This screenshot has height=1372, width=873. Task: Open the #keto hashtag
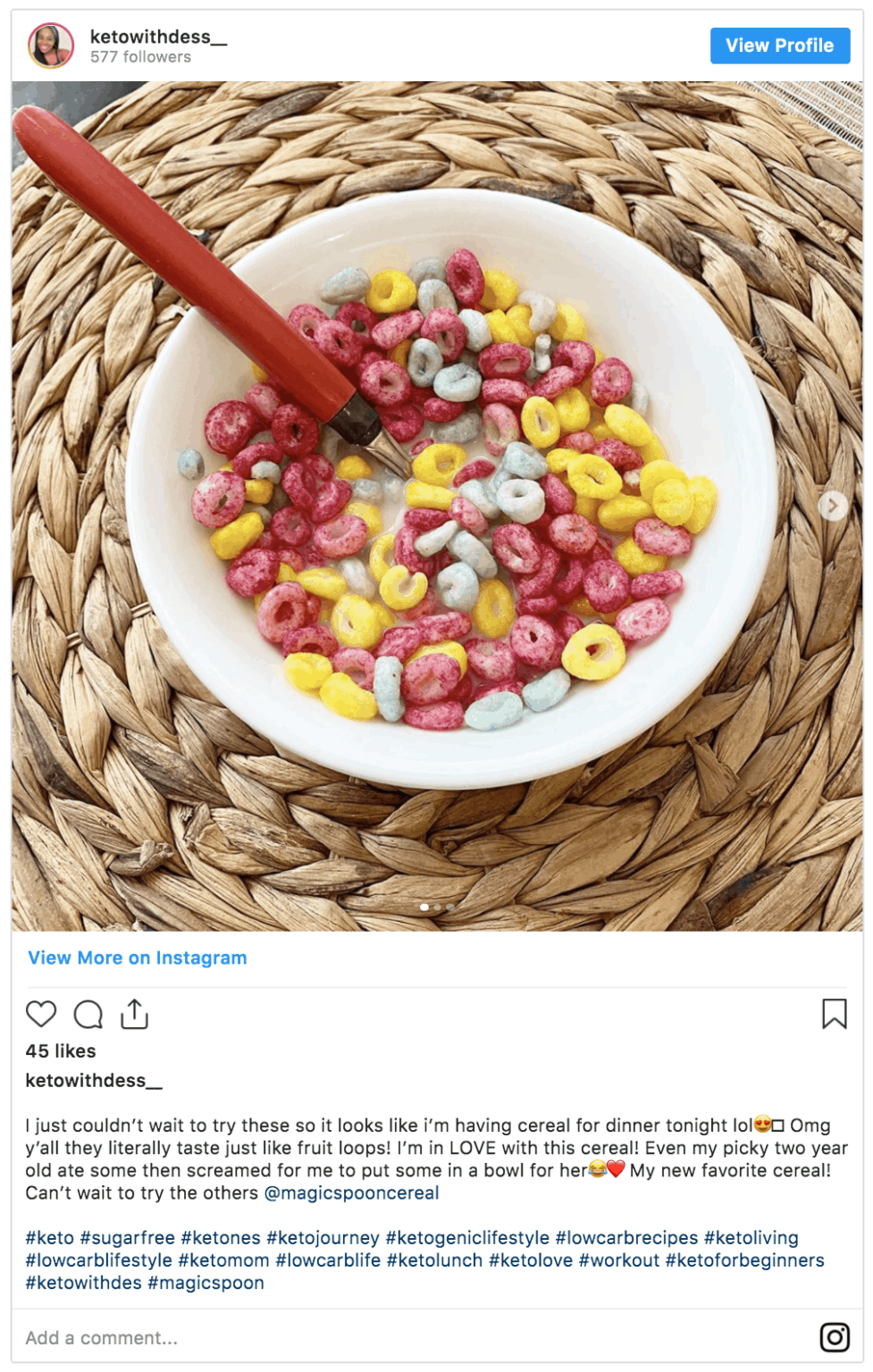[x=50, y=1237]
